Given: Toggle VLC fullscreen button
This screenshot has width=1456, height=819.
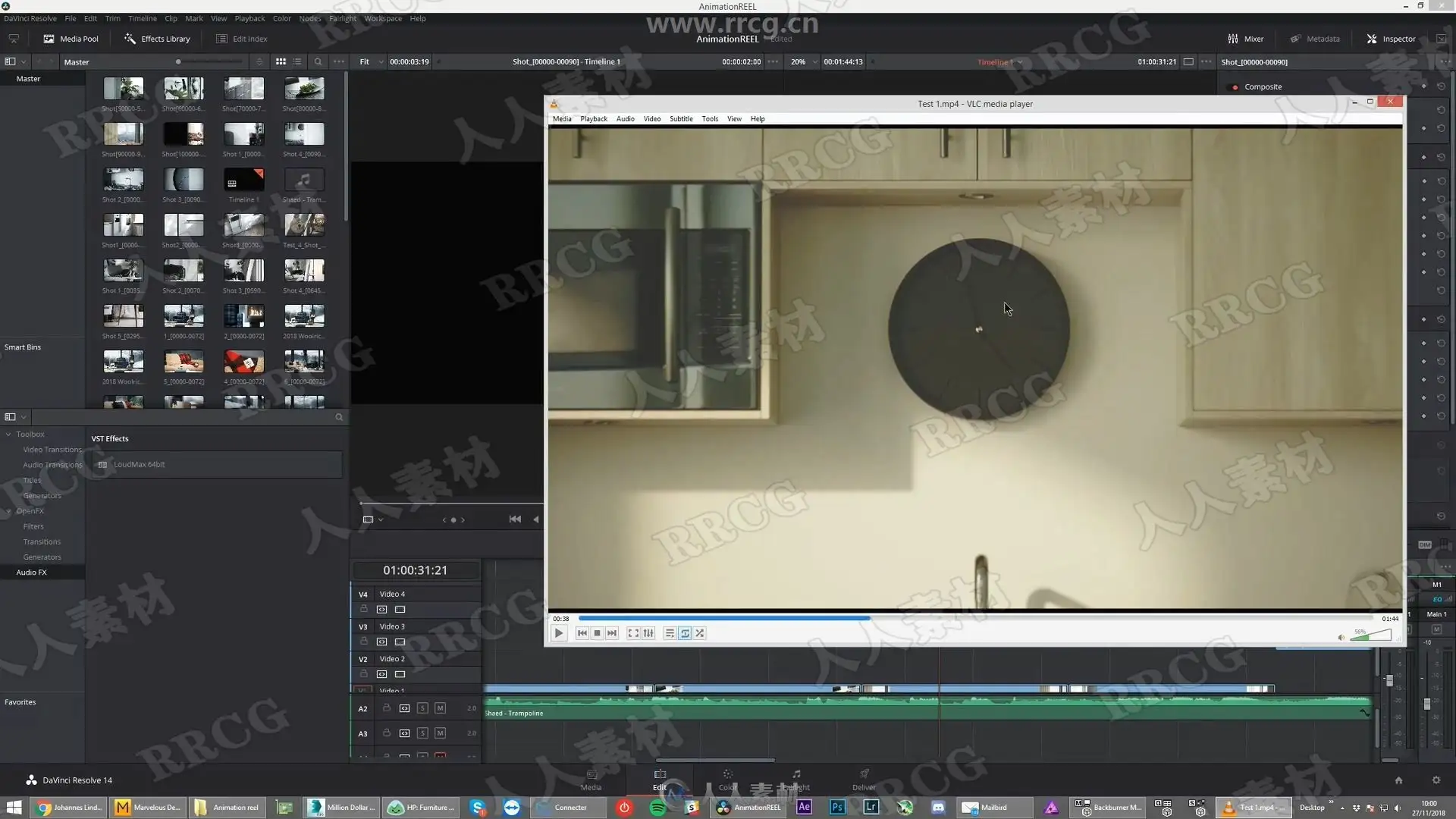Looking at the screenshot, I should 633,633.
